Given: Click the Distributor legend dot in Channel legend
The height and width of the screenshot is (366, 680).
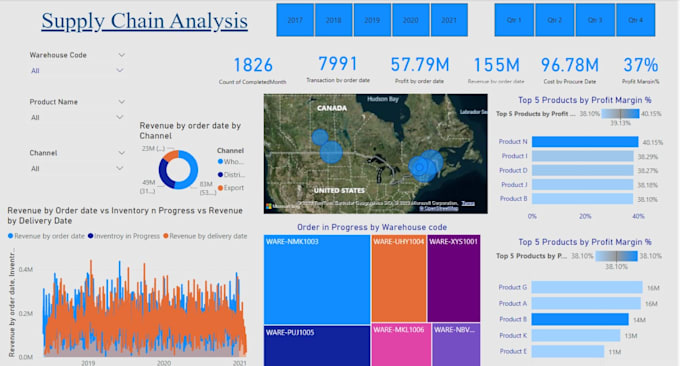Looking at the screenshot, I should pyautogui.click(x=220, y=175).
